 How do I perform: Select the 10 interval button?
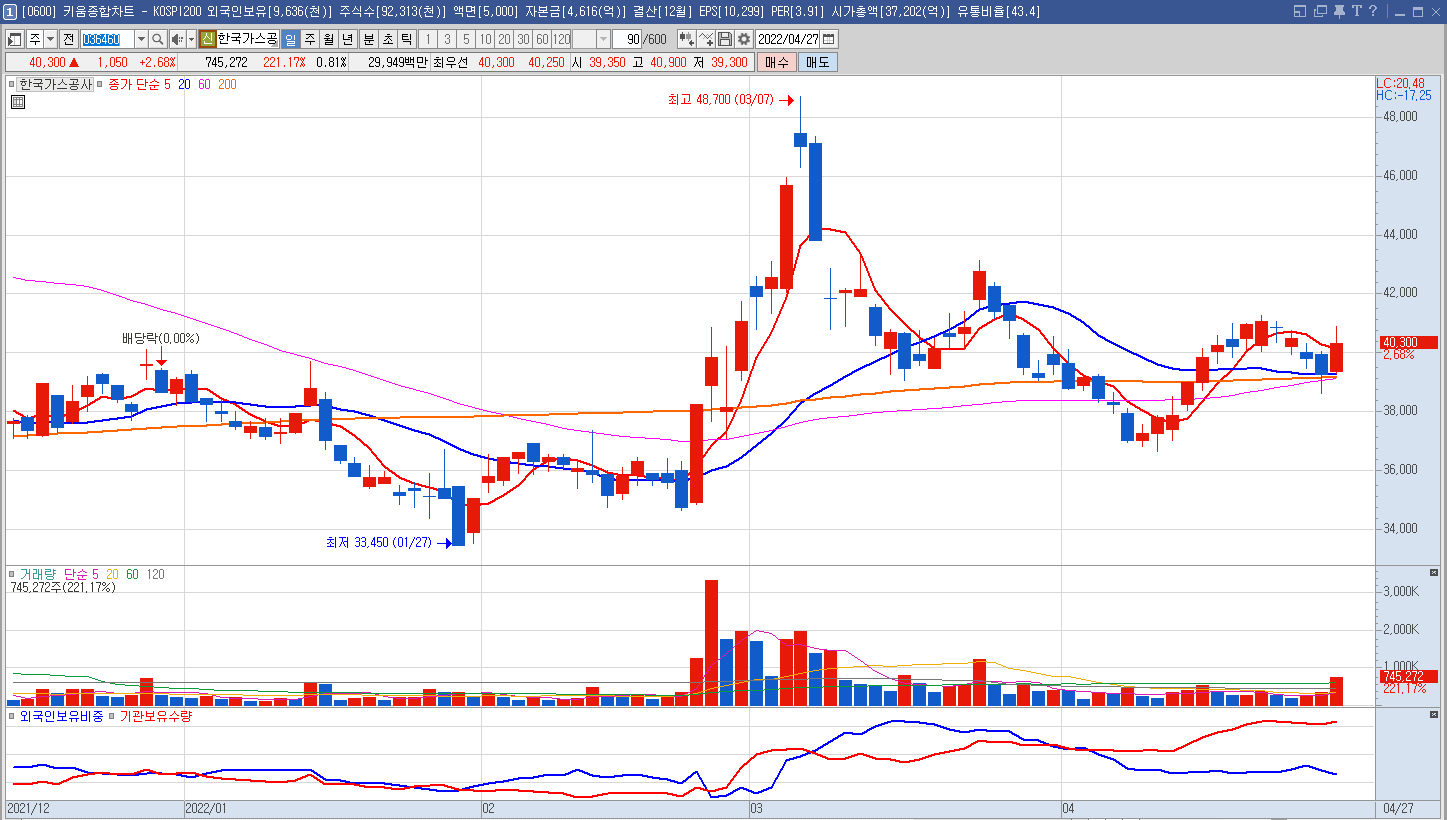pyautogui.click(x=485, y=39)
